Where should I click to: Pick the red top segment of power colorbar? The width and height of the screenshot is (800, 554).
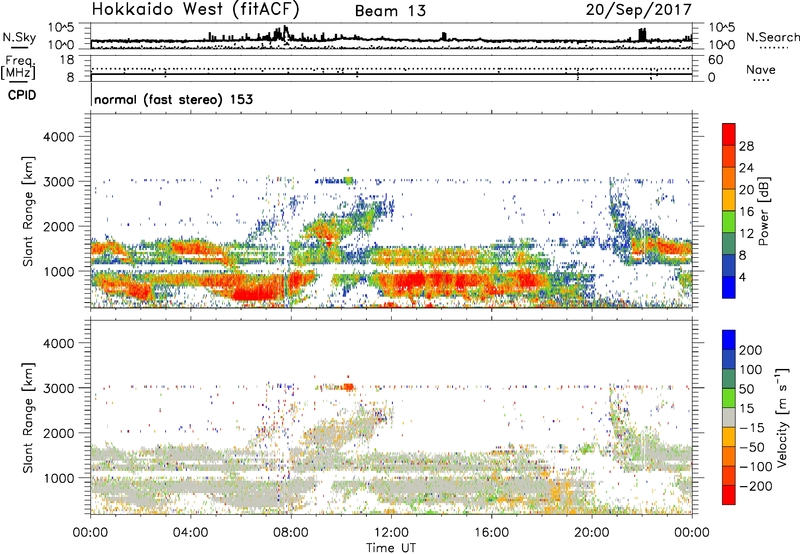coord(729,134)
